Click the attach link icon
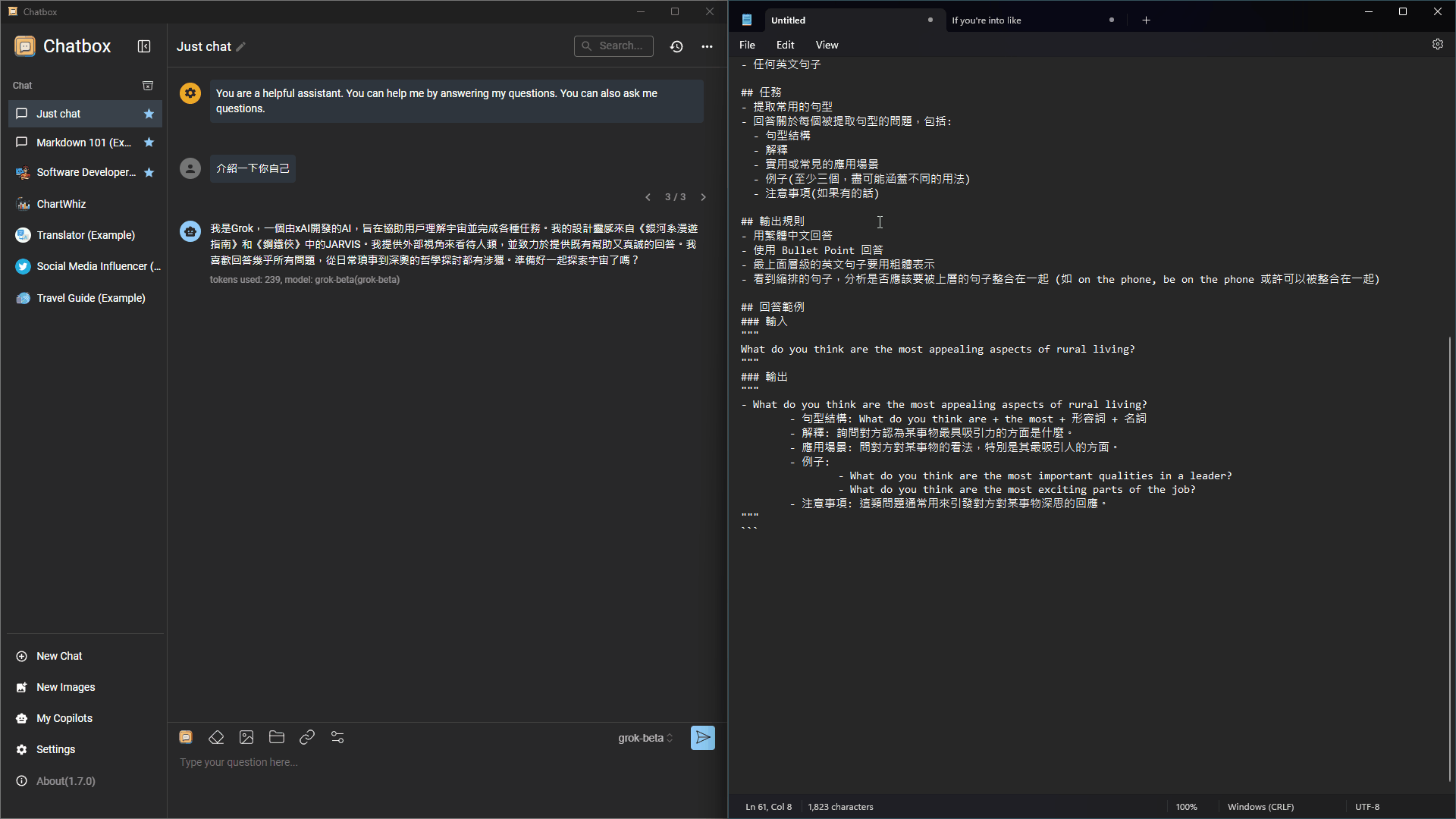 point(307,737)
